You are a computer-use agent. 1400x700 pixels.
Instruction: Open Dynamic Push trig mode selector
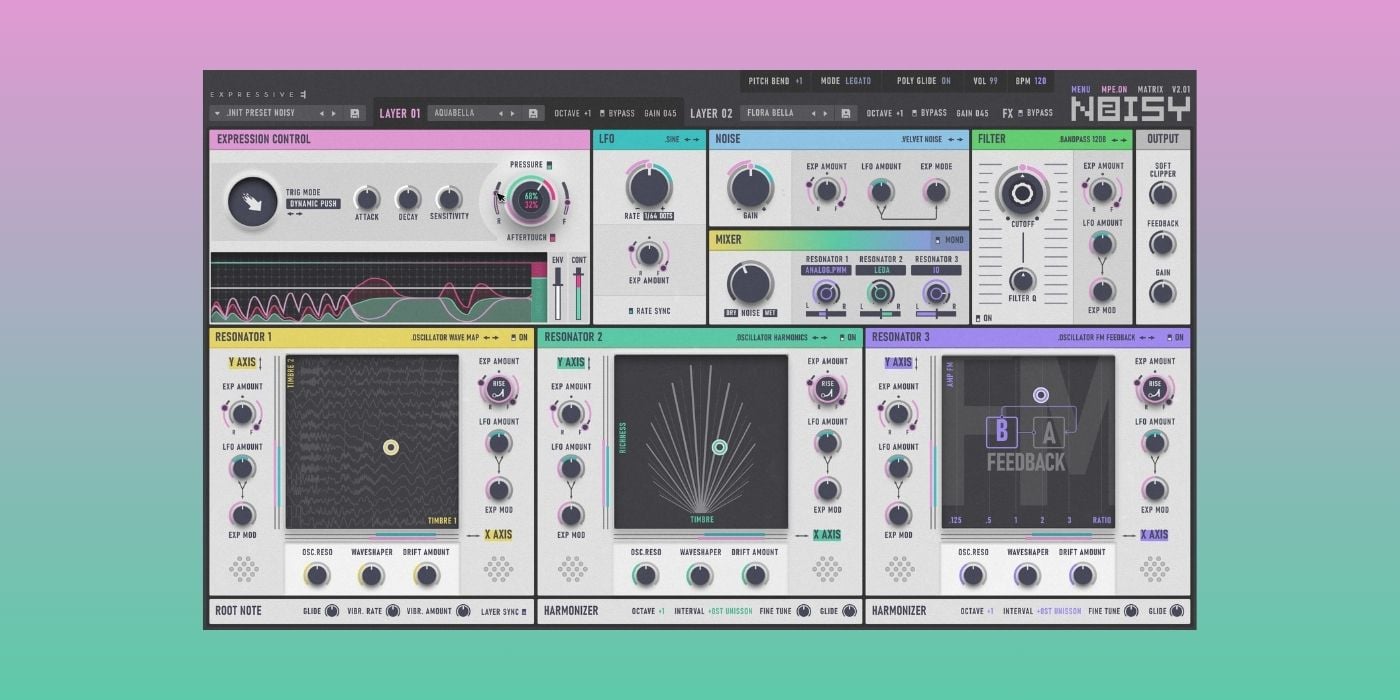click(313, 204)
